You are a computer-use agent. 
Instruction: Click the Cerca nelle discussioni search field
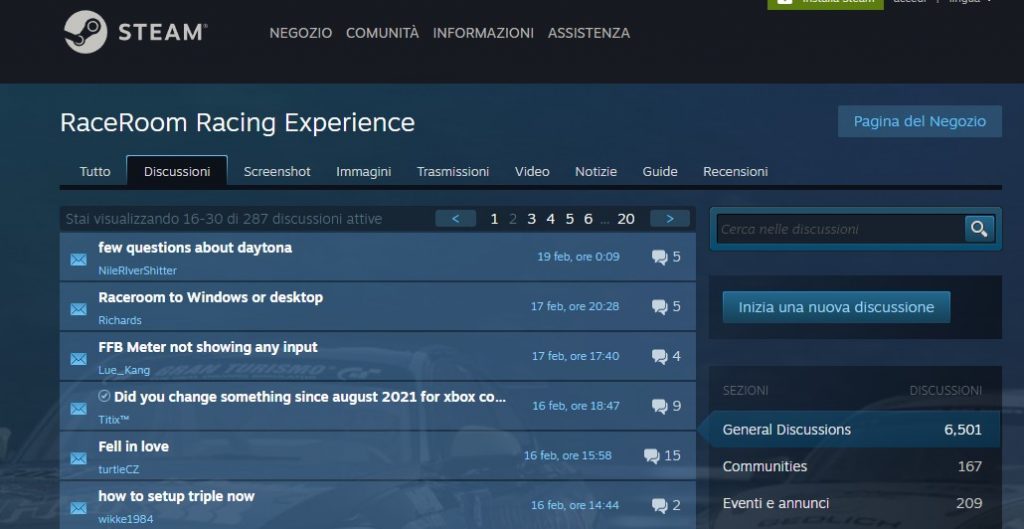click(x=840, y=229)
